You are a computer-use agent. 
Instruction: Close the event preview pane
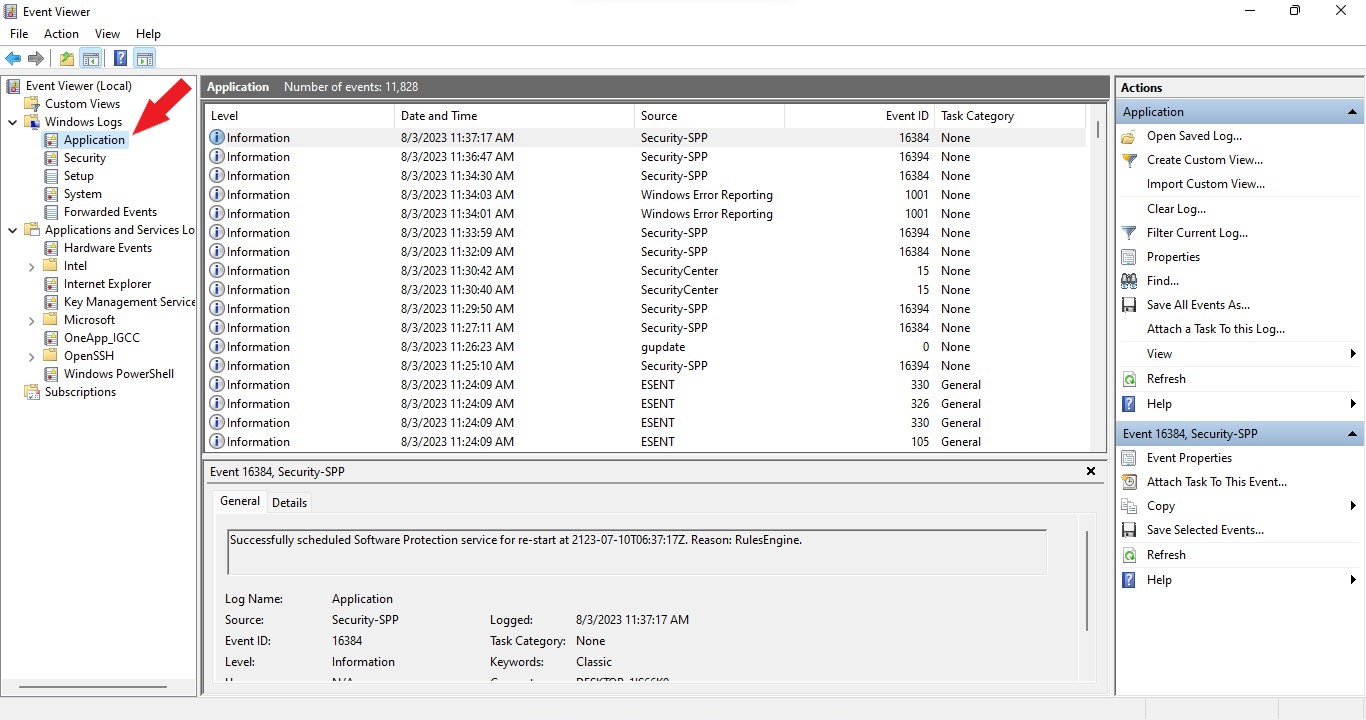[x=1091, y=471]
